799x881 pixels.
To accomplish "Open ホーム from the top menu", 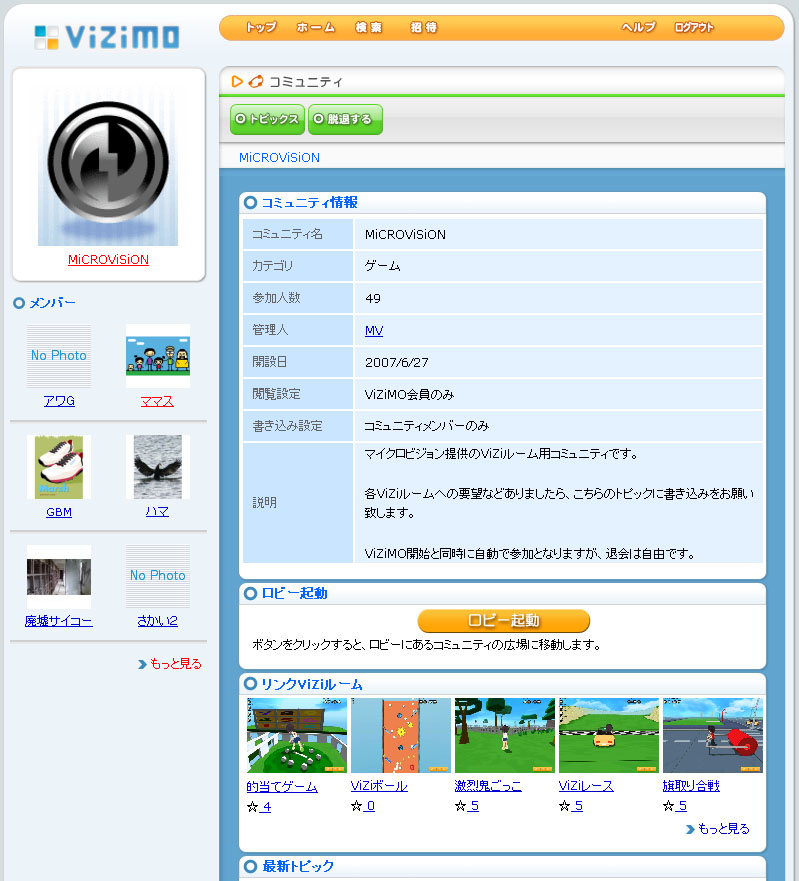I will pyautogui.click(x=315, y=28).
